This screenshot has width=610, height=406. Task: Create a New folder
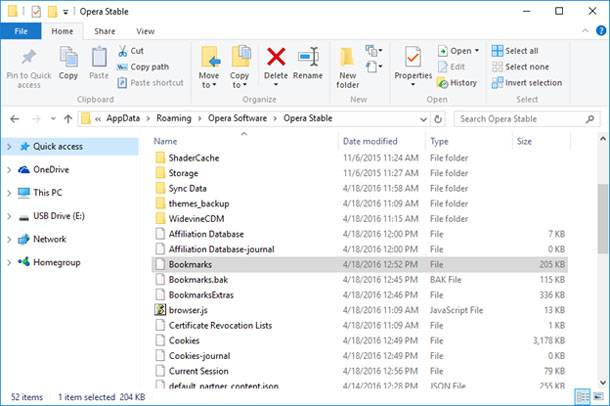(347, 68)
